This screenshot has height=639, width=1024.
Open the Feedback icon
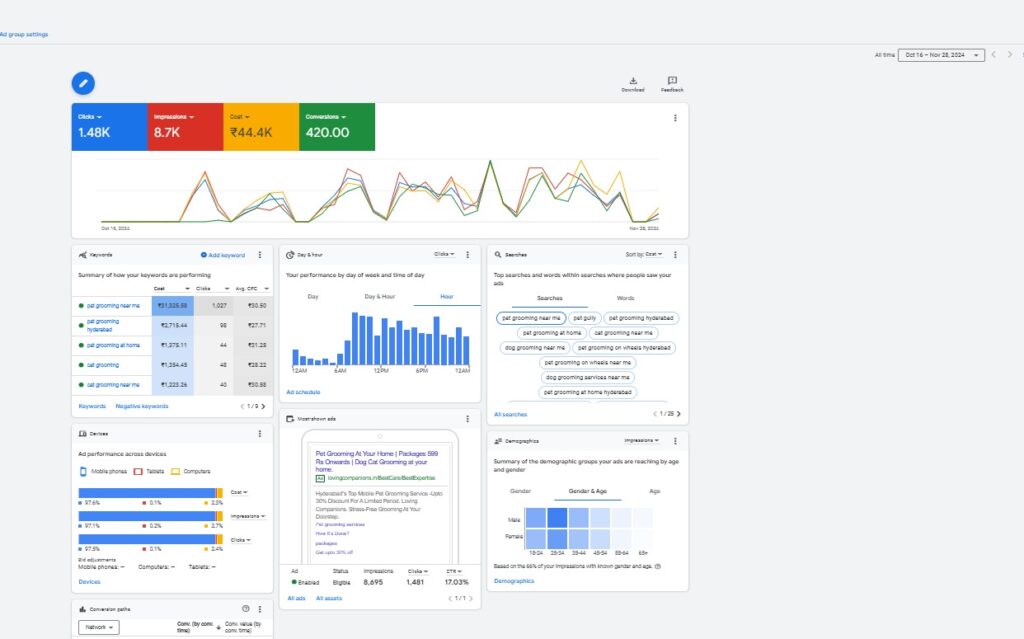click(672, 82)
